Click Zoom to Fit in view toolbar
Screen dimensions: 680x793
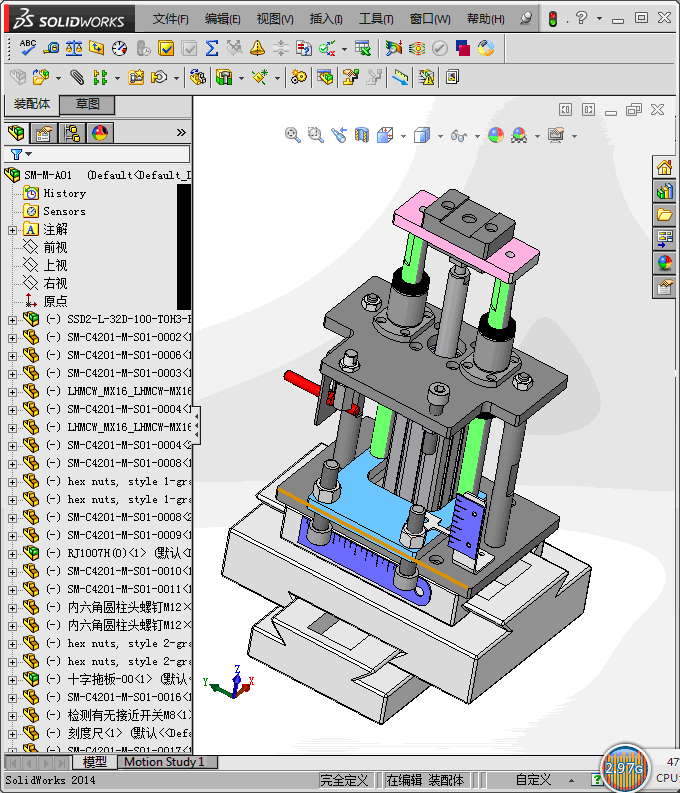coord(293,135)
